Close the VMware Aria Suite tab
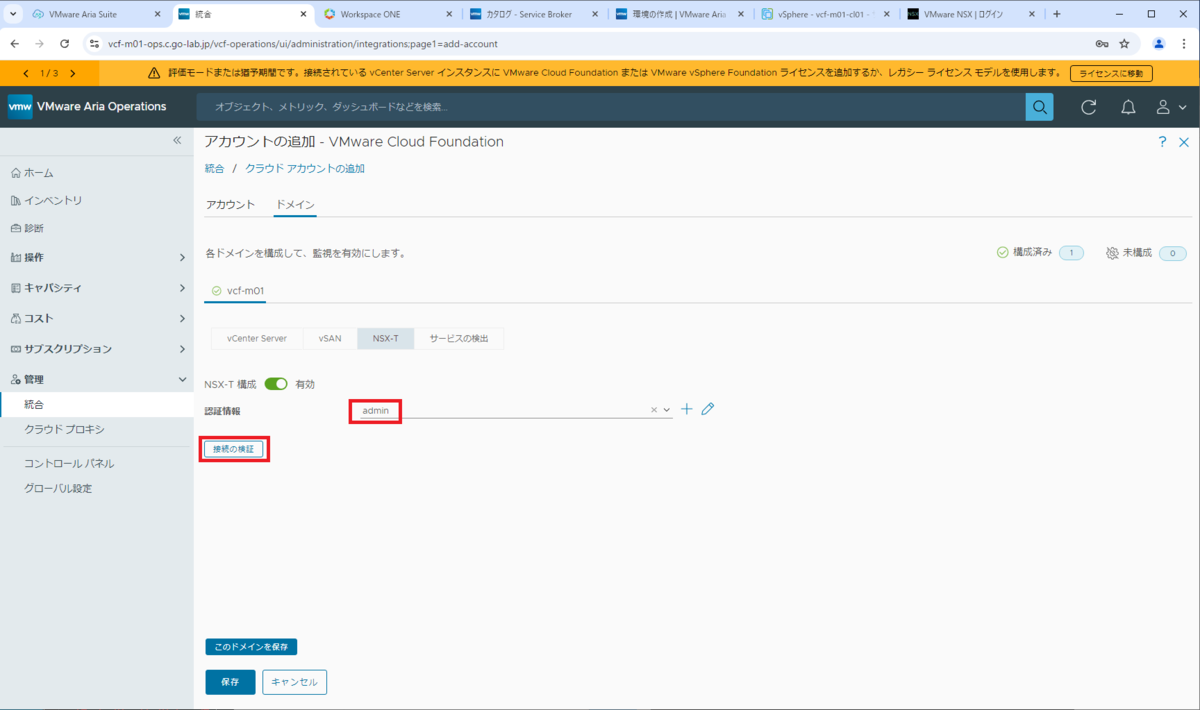The height and width of the screenshot is (710, 1200). tap(158, 14)
